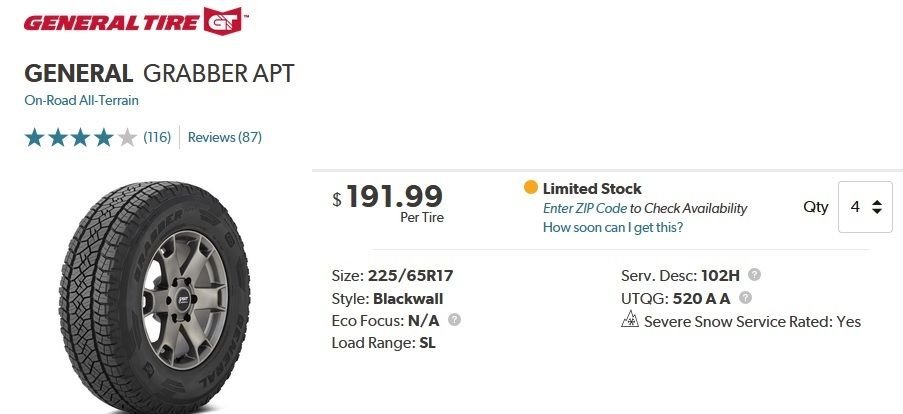Select the first rating star

coord(35,137)
